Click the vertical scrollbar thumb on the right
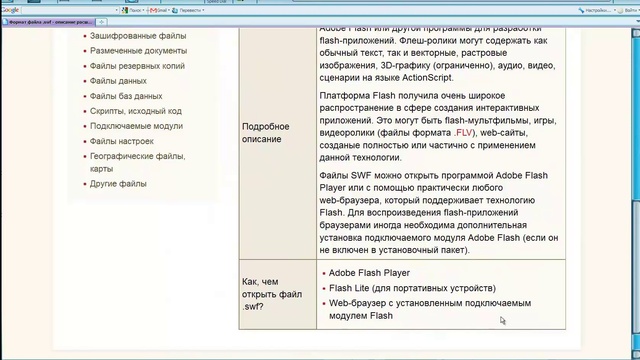Image resolution: width=640 pixels, height=360 pixels. 636,267
